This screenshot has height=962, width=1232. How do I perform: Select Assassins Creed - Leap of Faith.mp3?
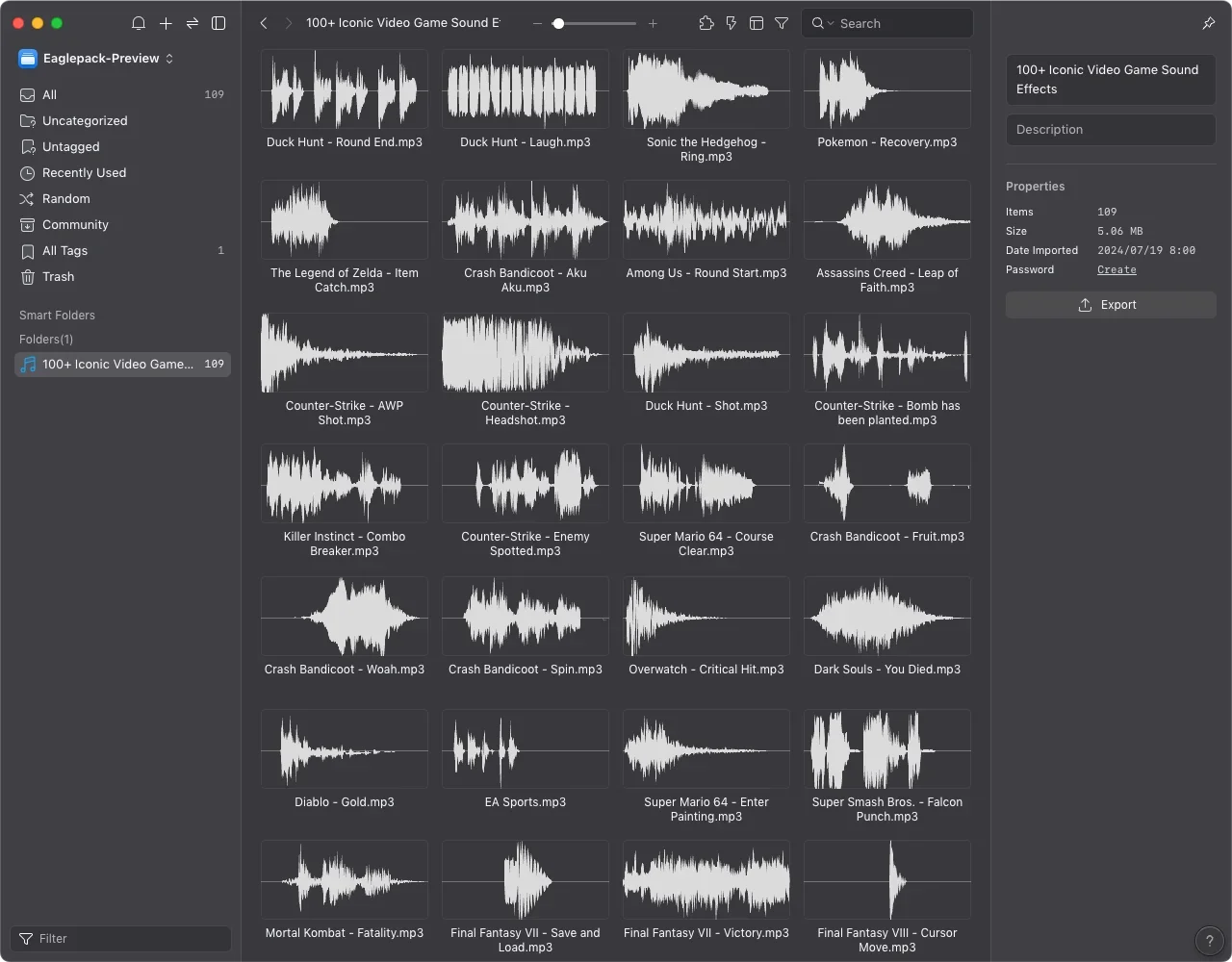click(887, 220)
